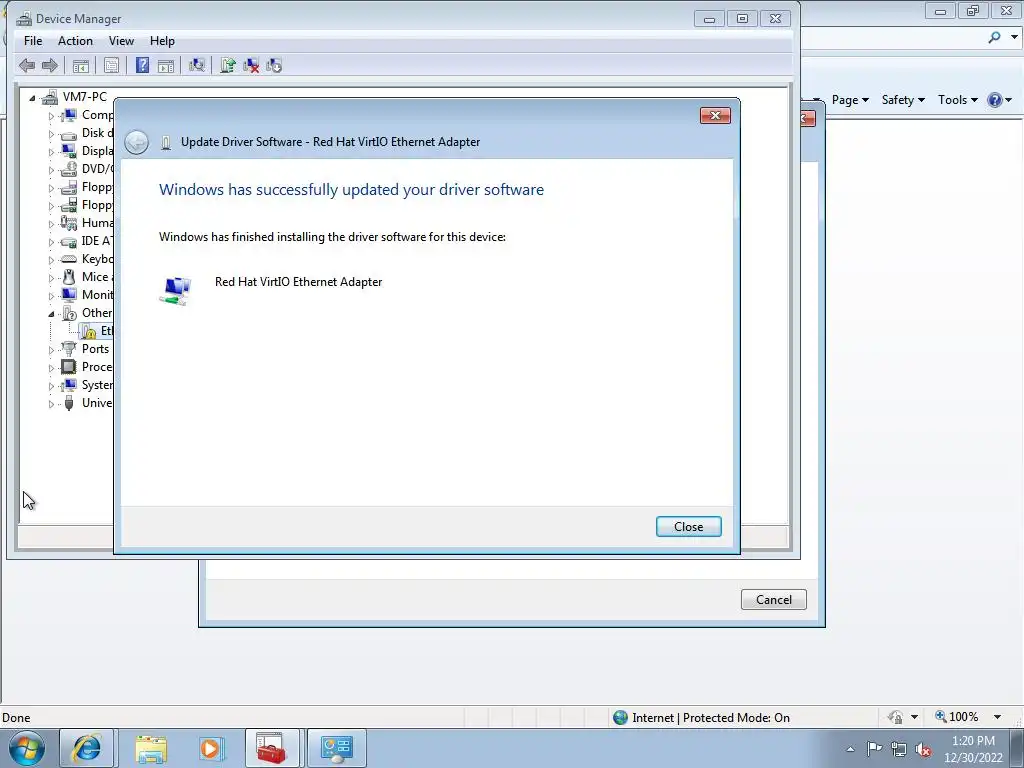Show hidden tray icons arrow
This screenshot has width=1024, height=768.
click(850, 749)
